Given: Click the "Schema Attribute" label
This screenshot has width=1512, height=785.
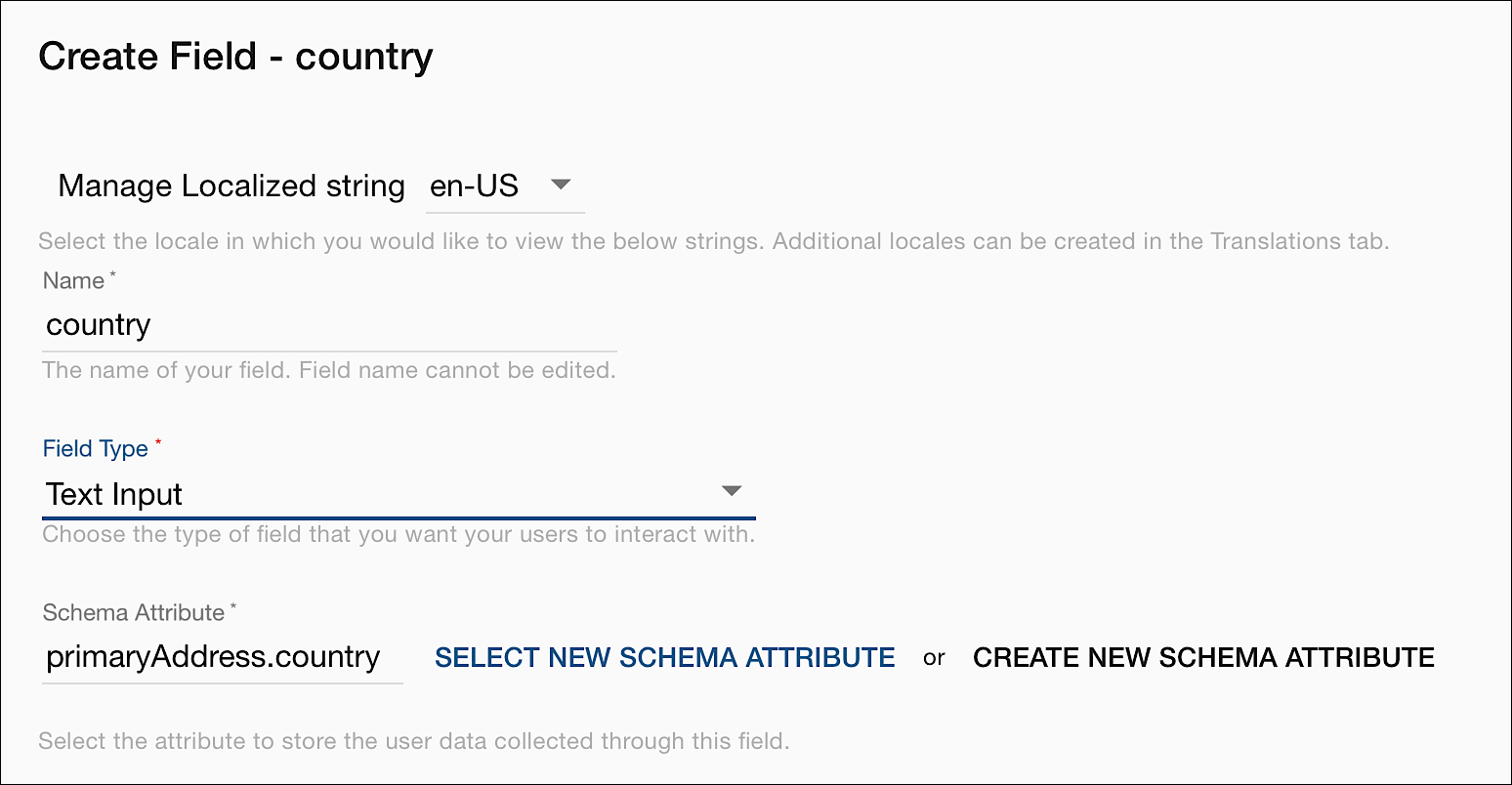Looking at the screenshot, I should click(134, 613).
